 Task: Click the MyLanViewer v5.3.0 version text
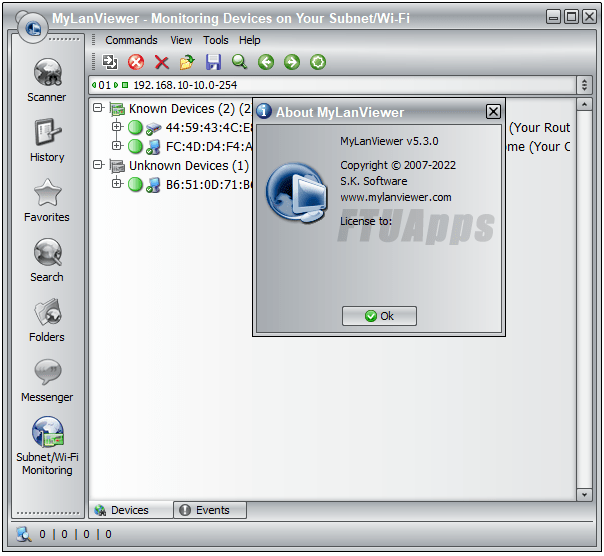[x=389, y=141]
